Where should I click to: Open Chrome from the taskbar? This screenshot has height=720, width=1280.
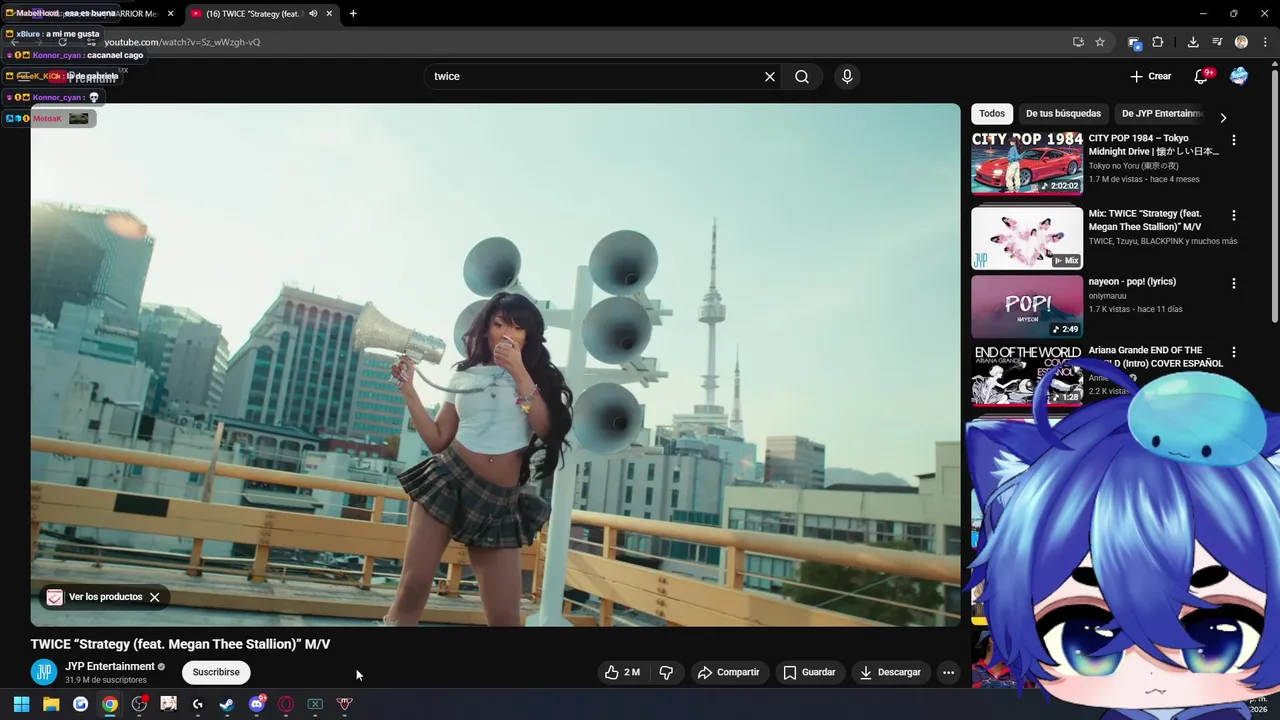[110, 704]
